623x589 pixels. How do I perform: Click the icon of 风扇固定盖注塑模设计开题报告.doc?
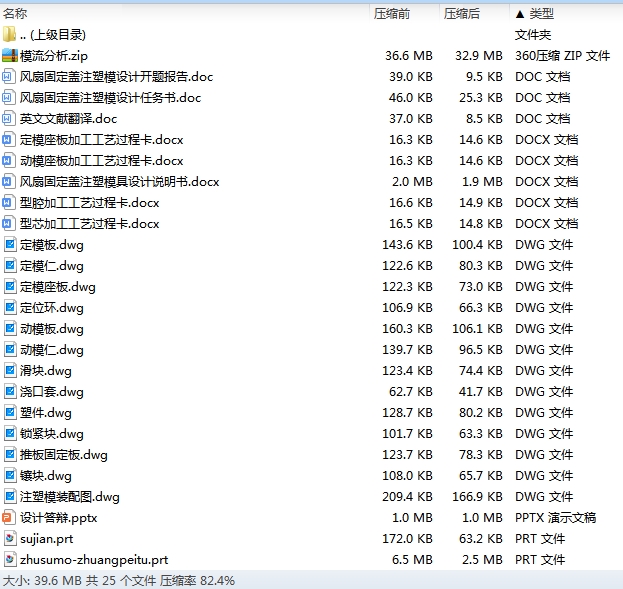click(x=8, y=76)
